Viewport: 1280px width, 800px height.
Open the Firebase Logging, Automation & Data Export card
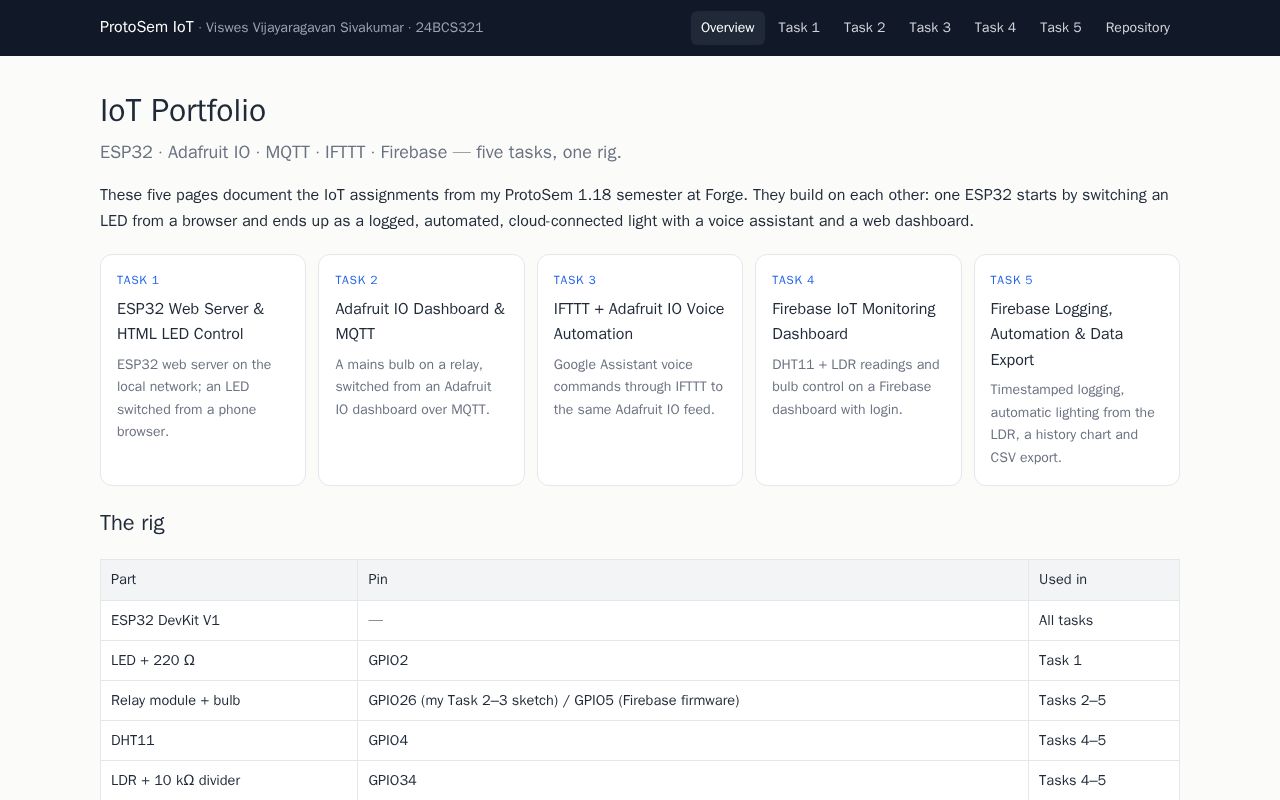coord(1077,370)
